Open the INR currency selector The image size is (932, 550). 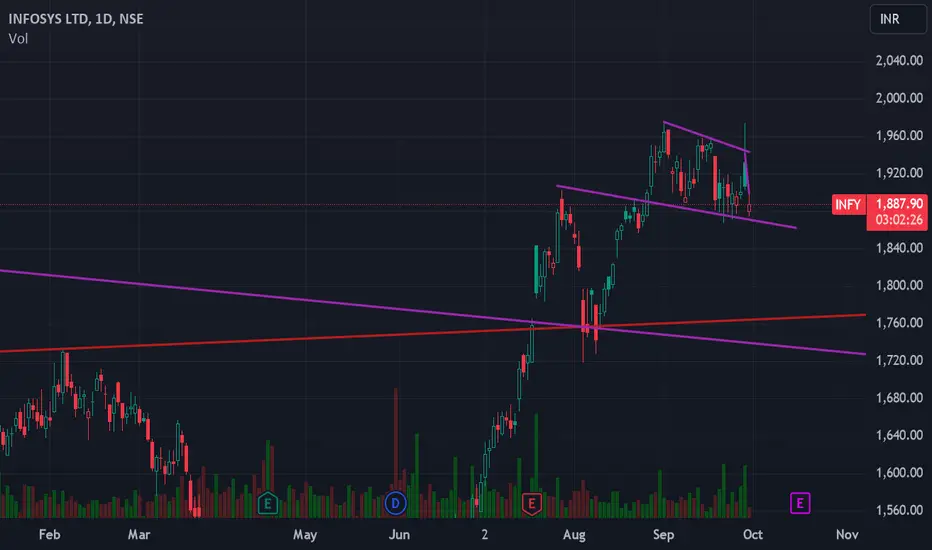(x=898, y=19)
